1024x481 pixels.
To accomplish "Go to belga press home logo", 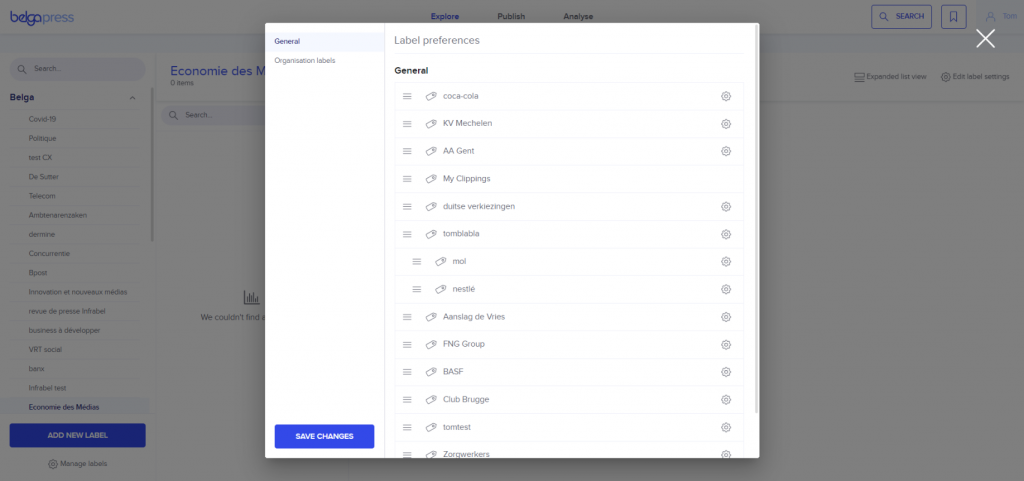I will pos(42,18).
